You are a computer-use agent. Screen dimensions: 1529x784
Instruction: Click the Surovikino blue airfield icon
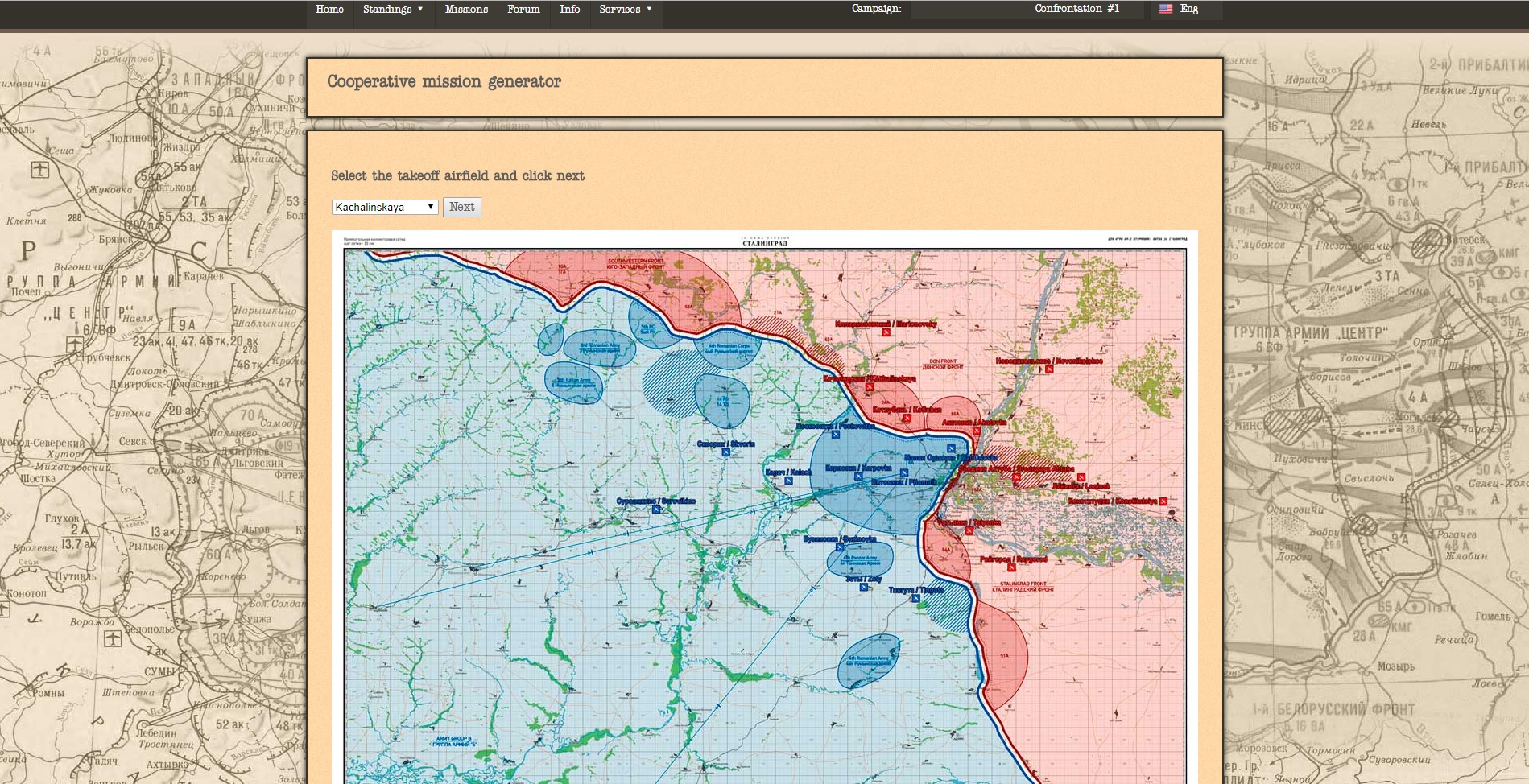(657, 510)
